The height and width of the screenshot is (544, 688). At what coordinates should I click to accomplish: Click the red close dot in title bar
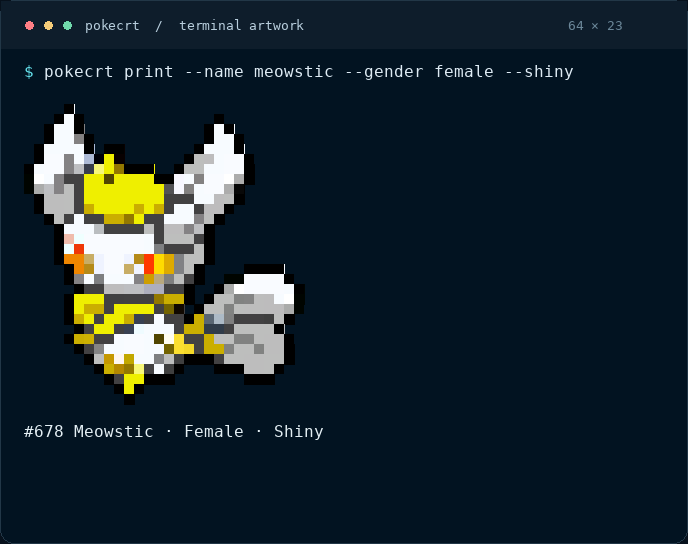click(29, 25)
